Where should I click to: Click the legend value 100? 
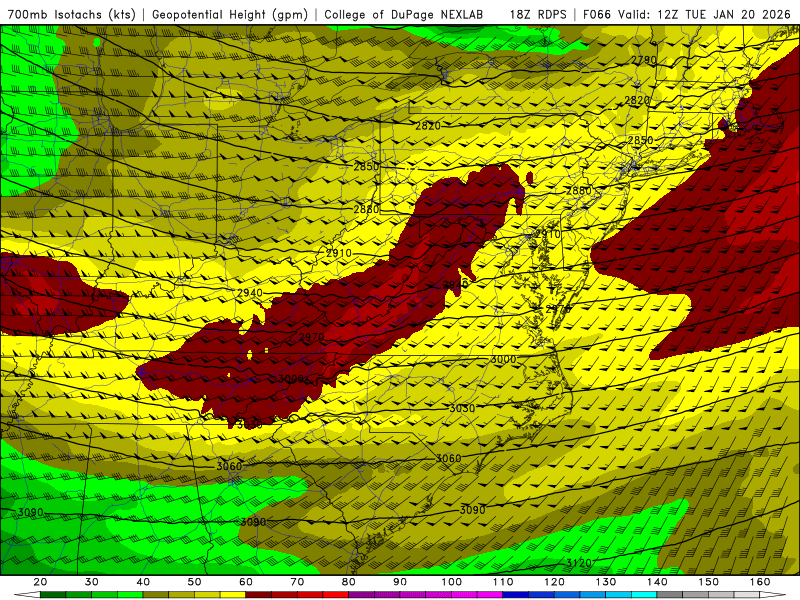(452, 582)
